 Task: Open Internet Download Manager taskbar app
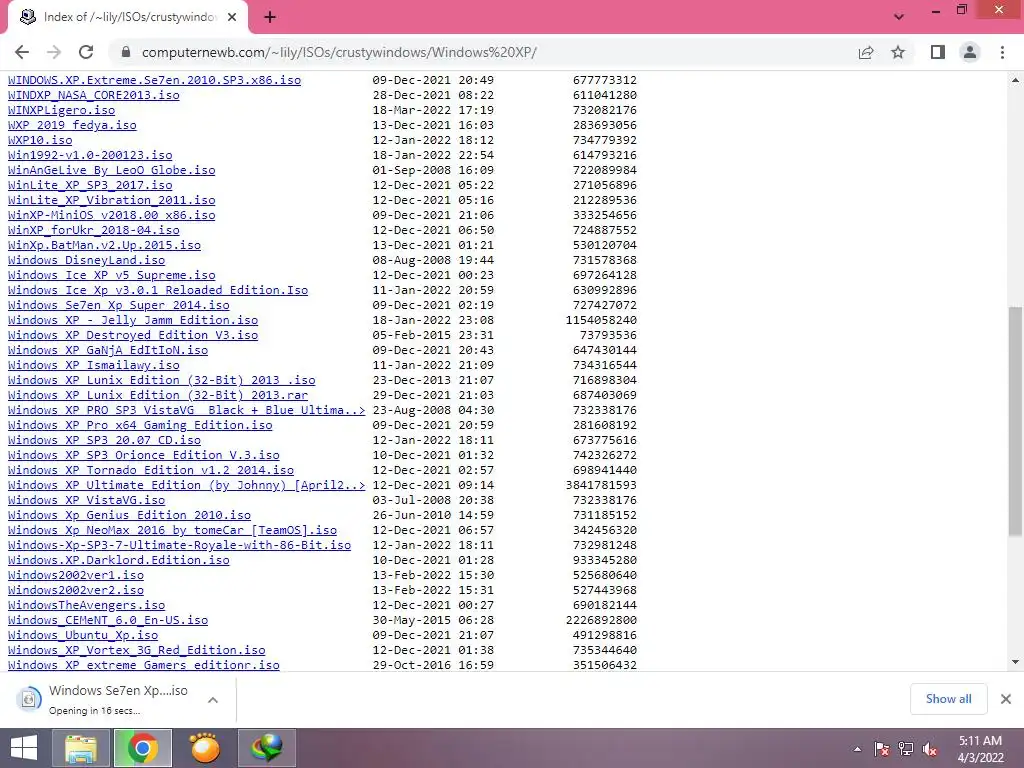(x=266, y=748)
